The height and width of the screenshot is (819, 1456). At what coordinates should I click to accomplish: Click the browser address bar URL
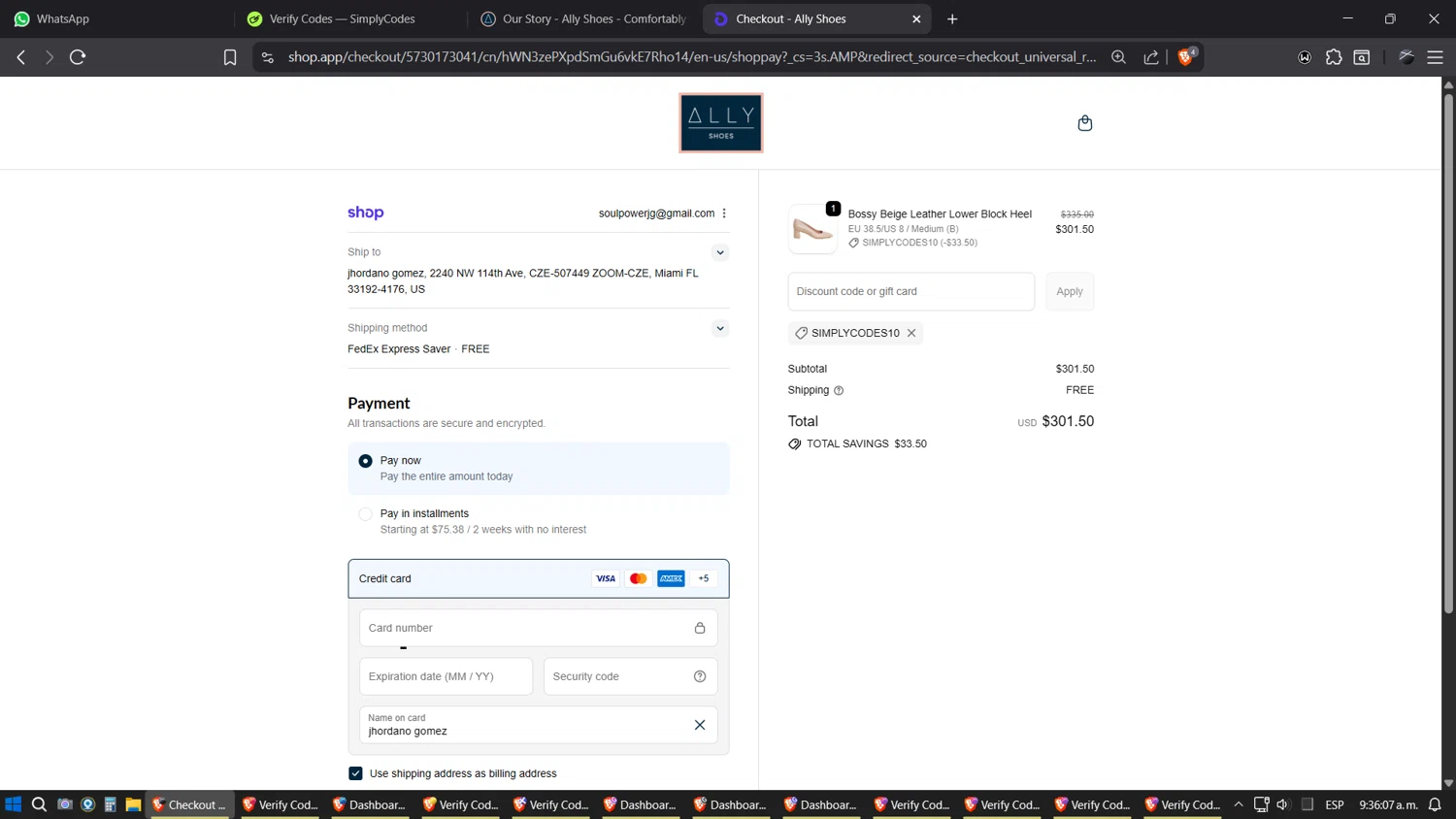click(691, 57)
